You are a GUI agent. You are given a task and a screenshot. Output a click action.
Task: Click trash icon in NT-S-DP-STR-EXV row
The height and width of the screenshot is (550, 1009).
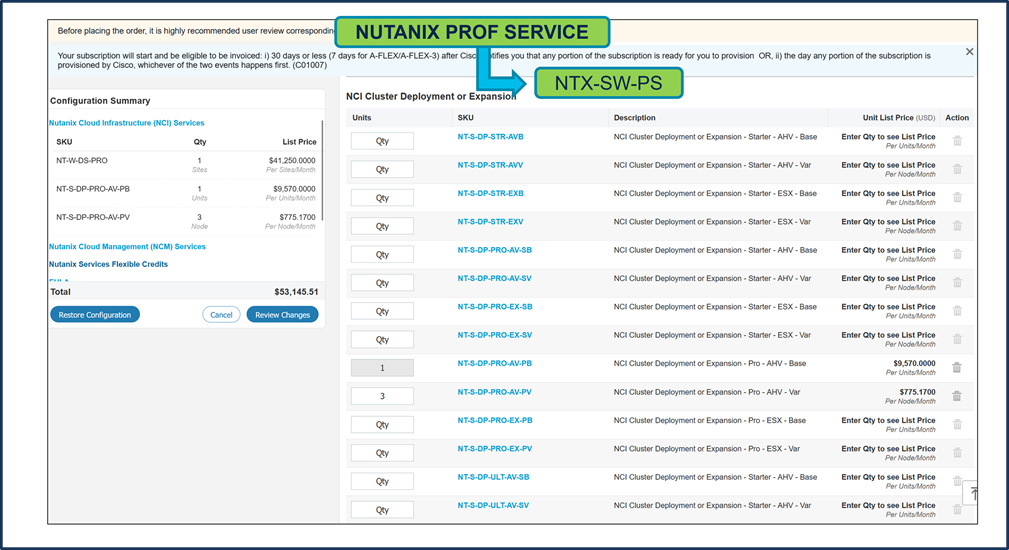pos(958,226)
